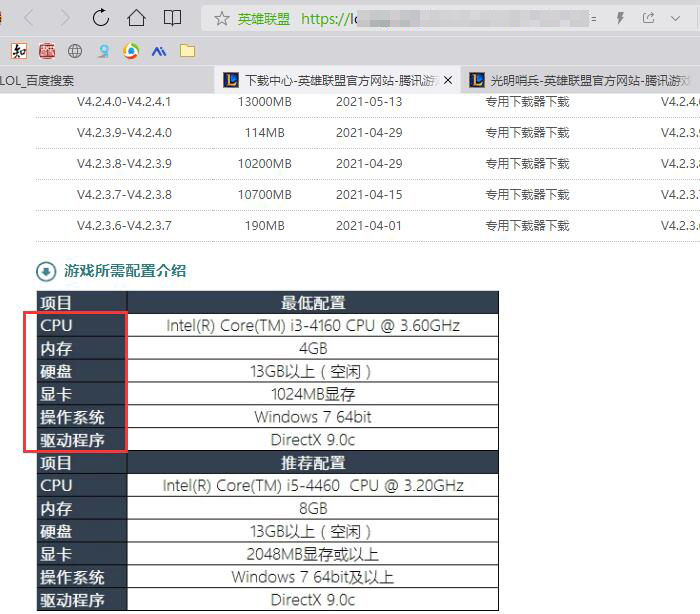The width and height of the screenshot is (700, 614).
Task: Click the download arrow icon beside 游戏所需配置介绍
Action: 46,271
